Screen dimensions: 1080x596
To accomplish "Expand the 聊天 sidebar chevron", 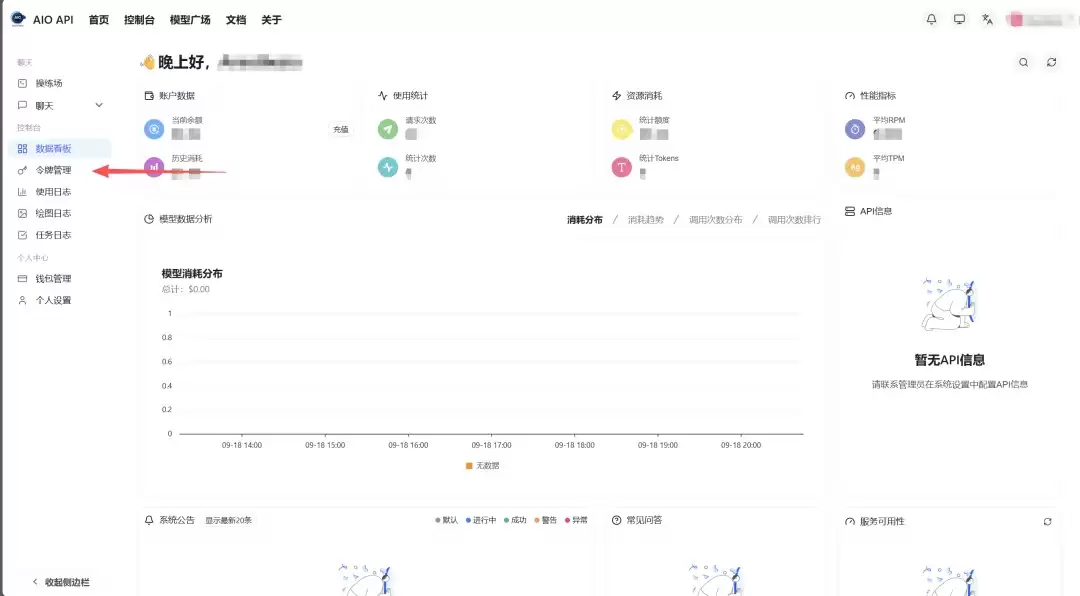I will pyautogui.click(x=98, y=105).
